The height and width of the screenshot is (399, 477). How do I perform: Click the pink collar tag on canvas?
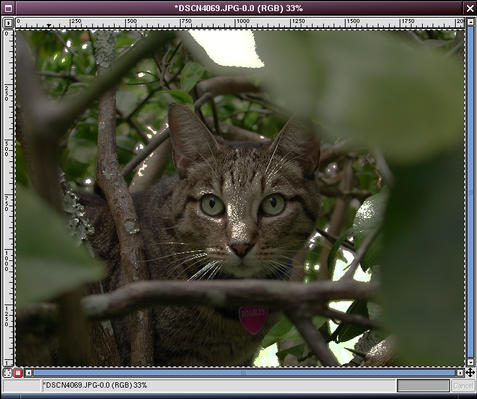pos(253,319)
